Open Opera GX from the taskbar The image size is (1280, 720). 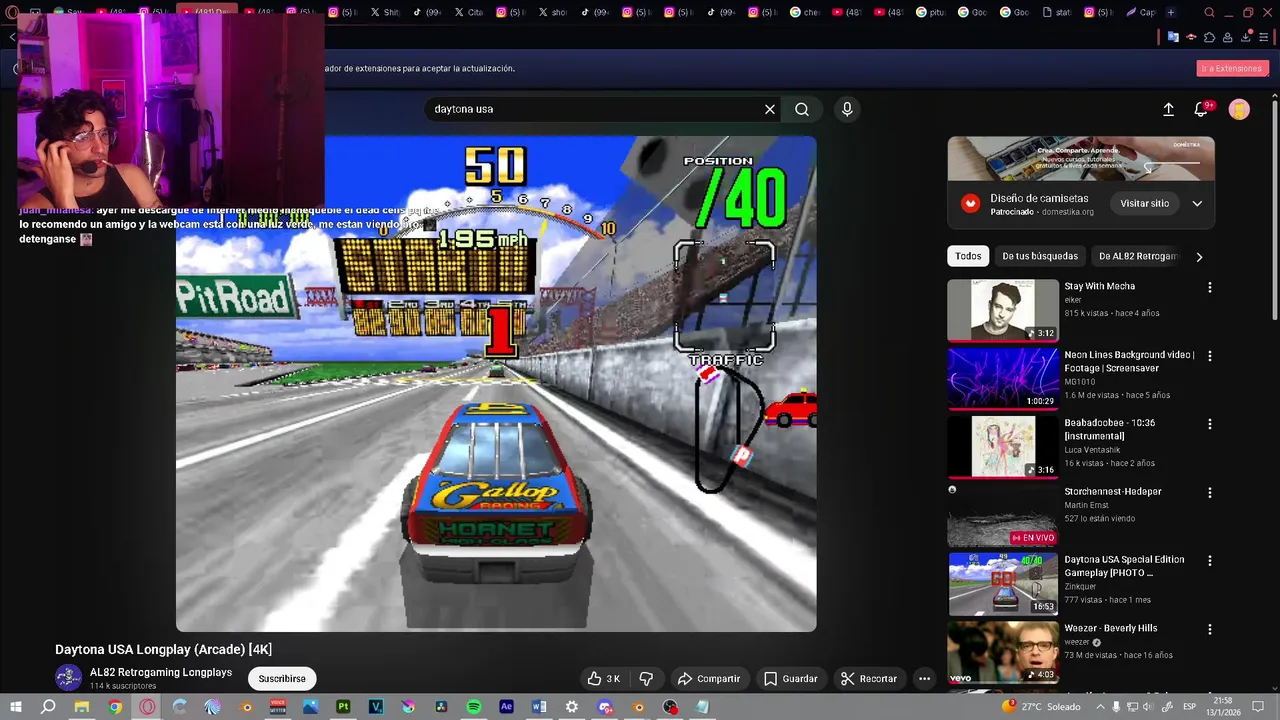tap(147, 707)
